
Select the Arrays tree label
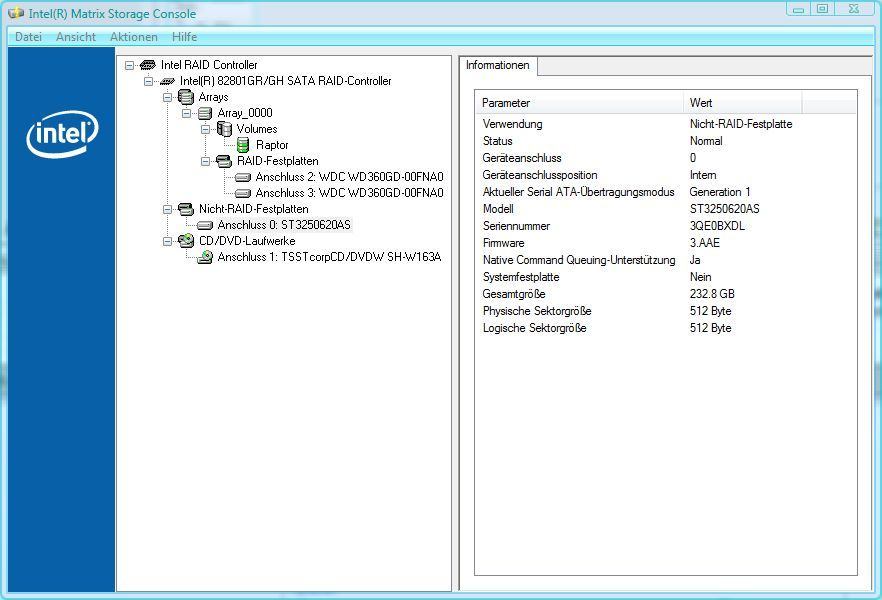coord(214,97)
